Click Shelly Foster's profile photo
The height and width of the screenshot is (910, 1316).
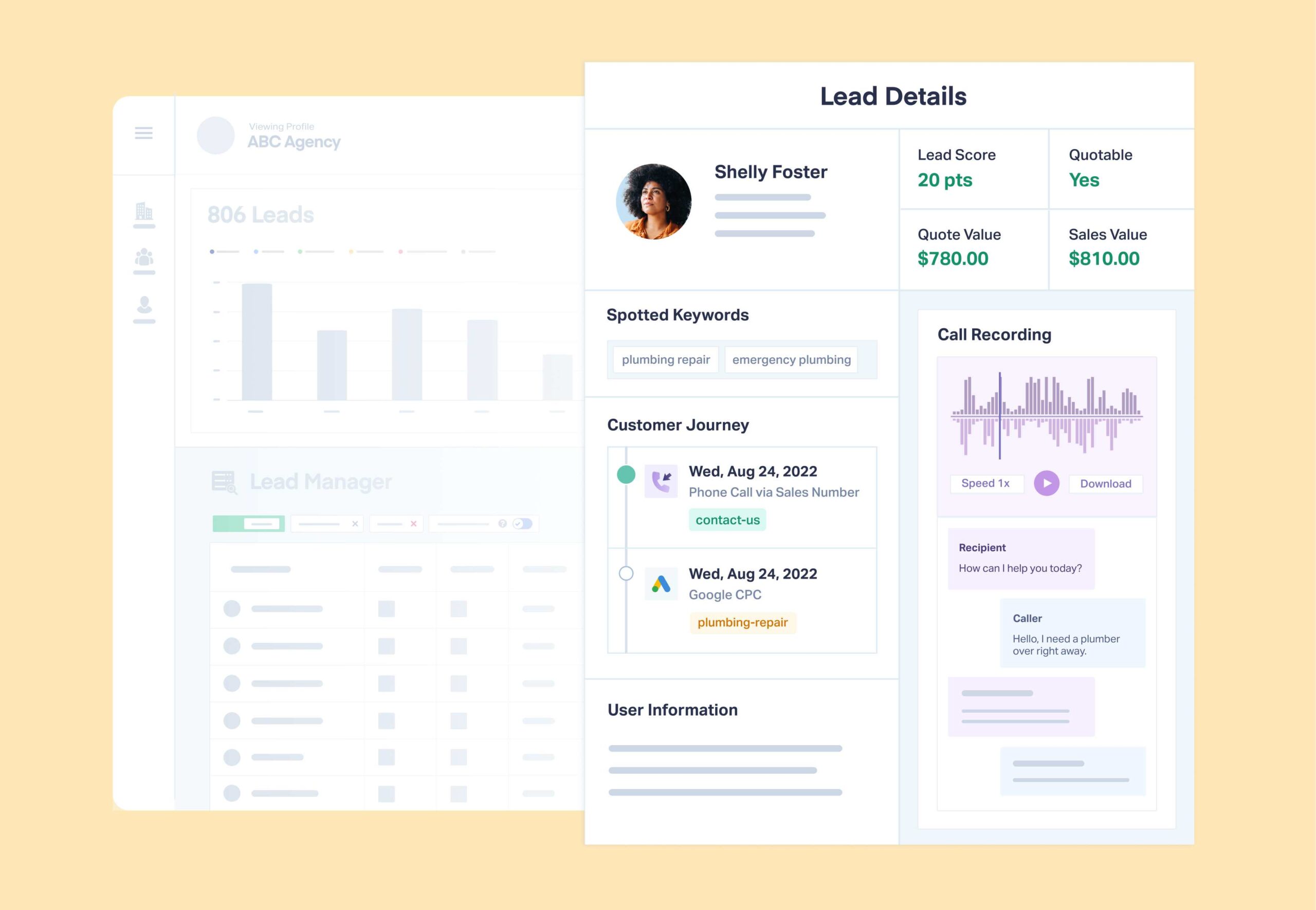pos(654,201)
